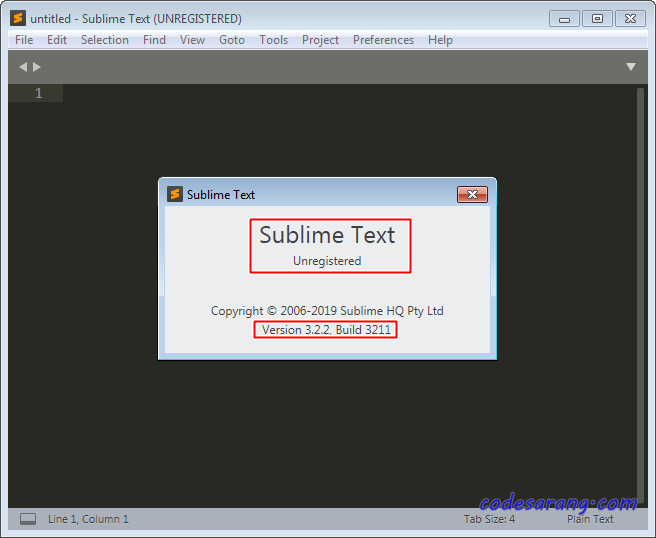The image size is (656, 538).
Task: Open the Goto menu
Action: [x=232, y=40]
